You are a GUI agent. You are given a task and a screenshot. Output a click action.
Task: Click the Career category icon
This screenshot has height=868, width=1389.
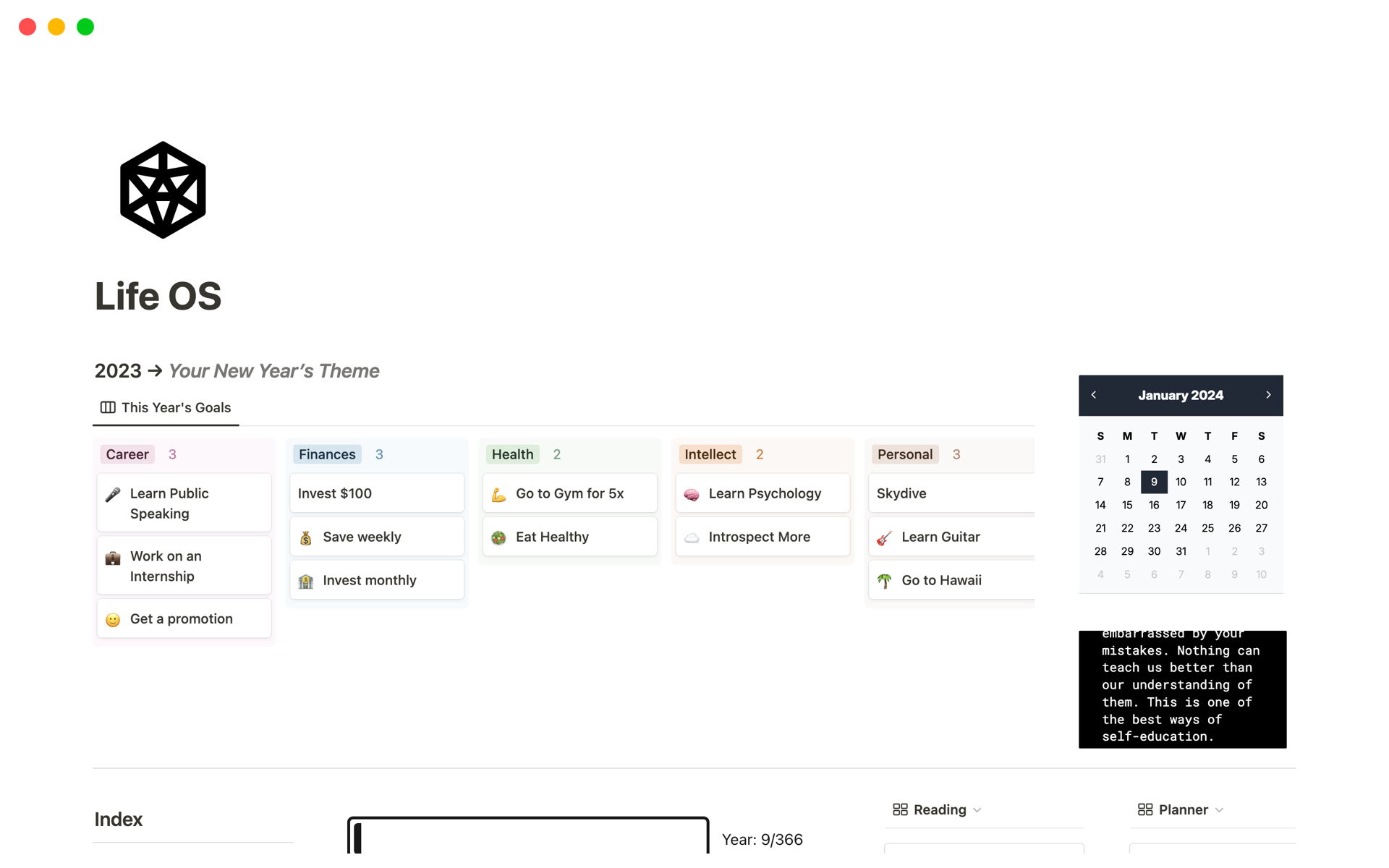pos(128,454)
